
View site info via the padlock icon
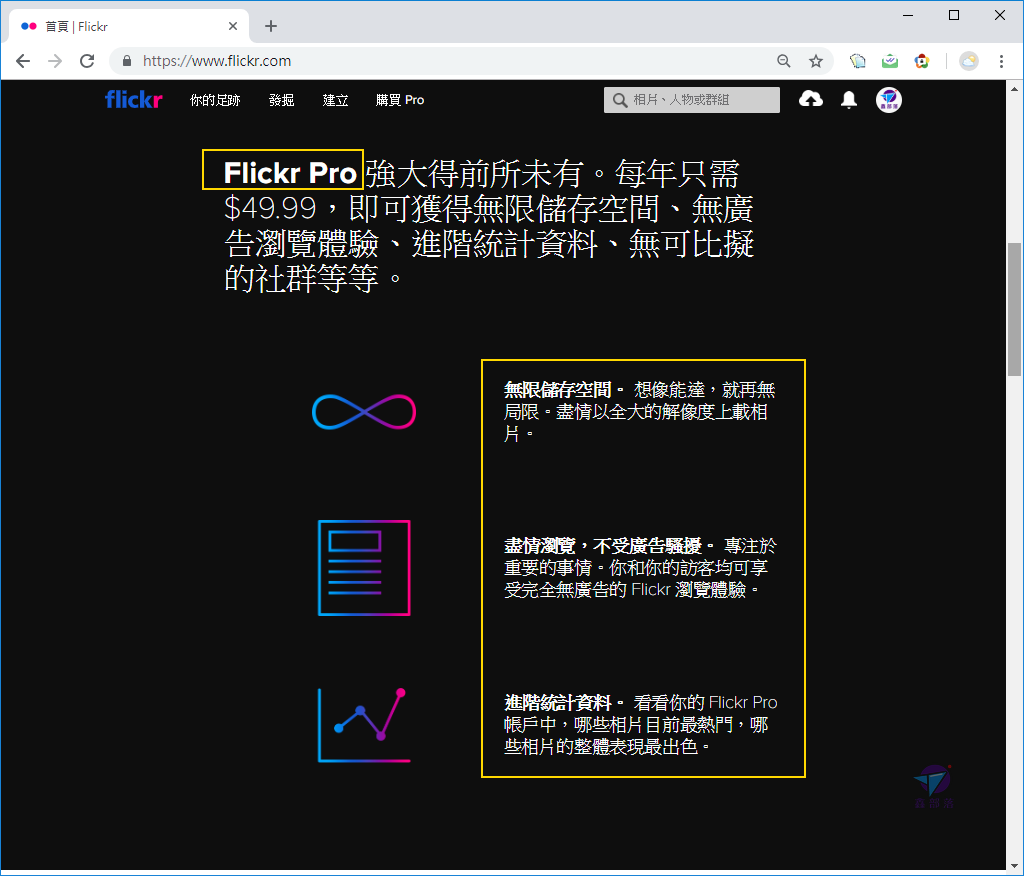tap(127, 61)
